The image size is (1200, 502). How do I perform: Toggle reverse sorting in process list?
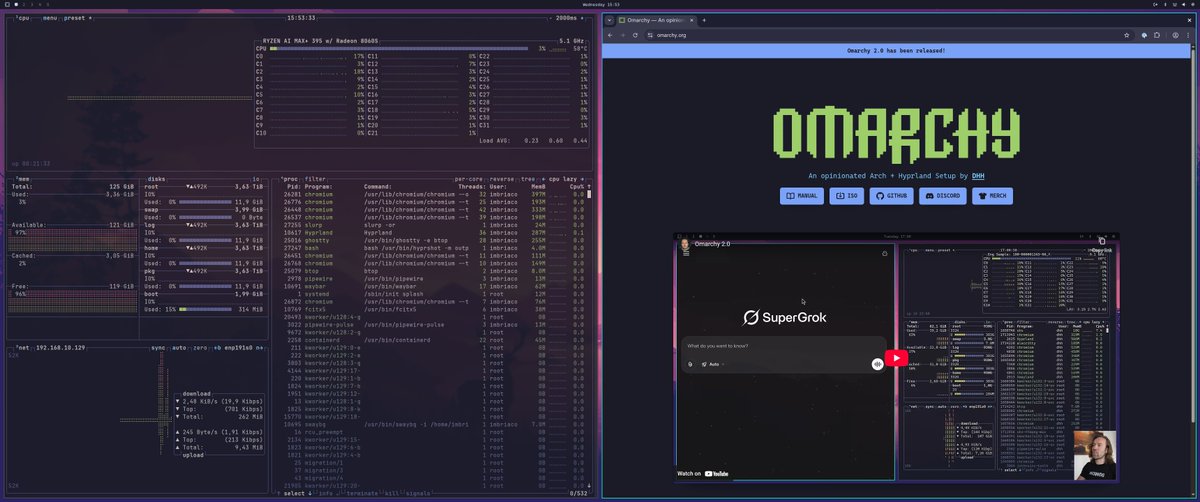click(x=503, y=178)
